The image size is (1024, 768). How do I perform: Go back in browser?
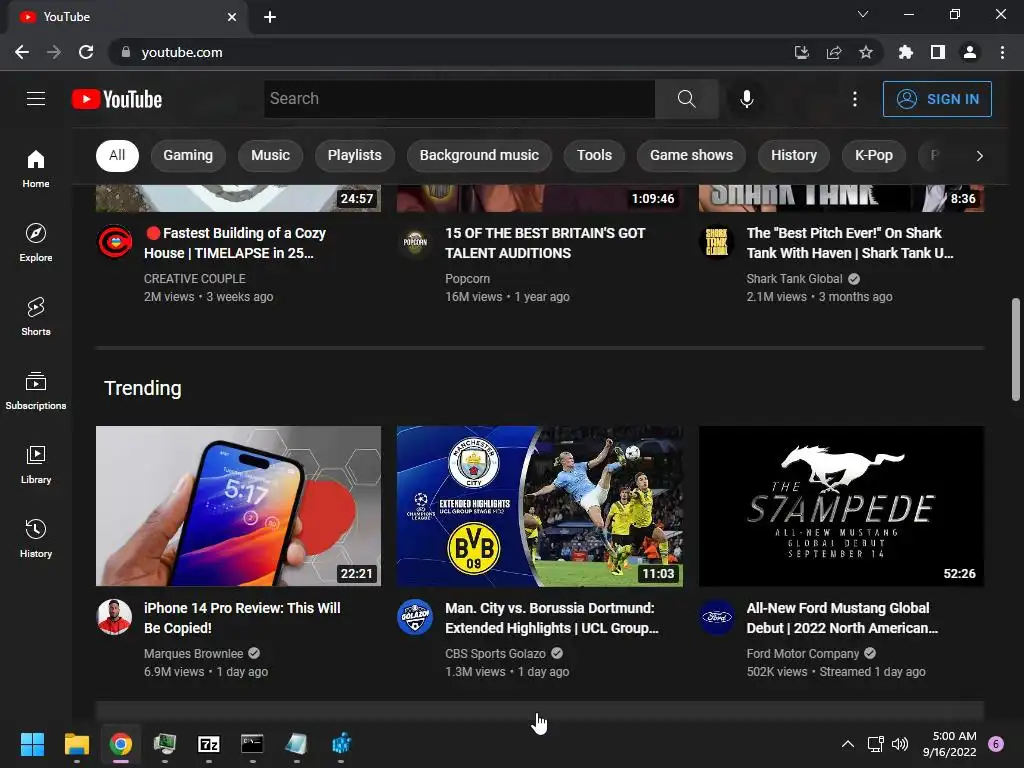click(x=22, y=52)
